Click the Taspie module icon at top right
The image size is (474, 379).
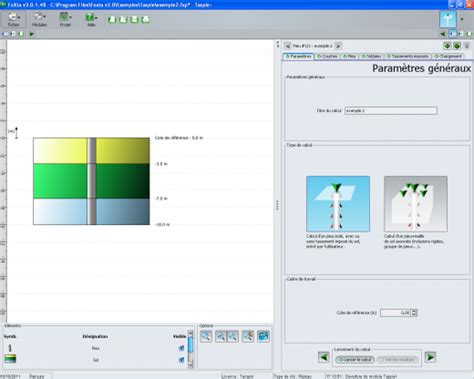(448, 19)
